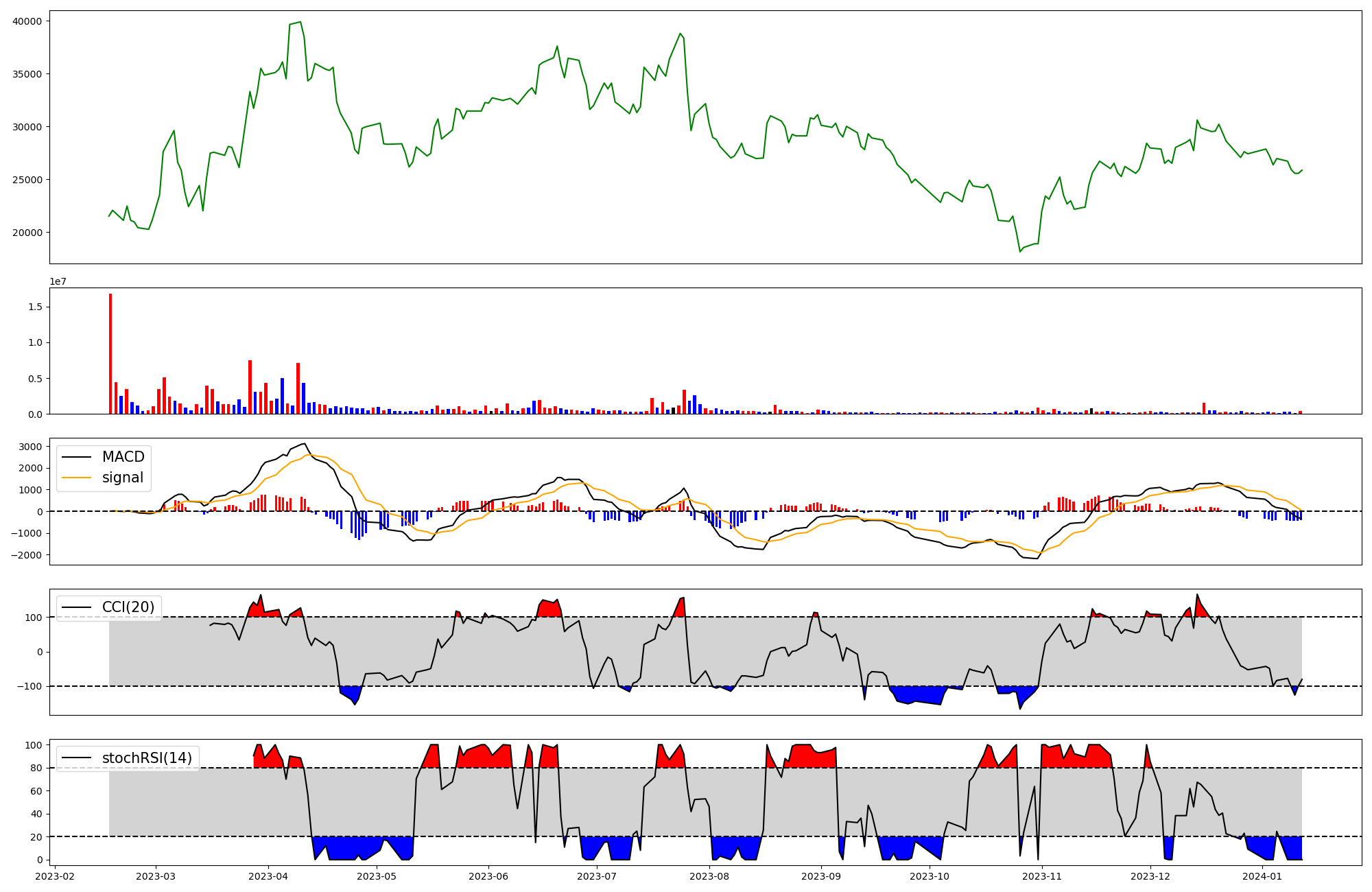The height and width of the screenshot is (892, 1372).
Task: Click the 35000 price axis label
Action: (x=27, y=74)
